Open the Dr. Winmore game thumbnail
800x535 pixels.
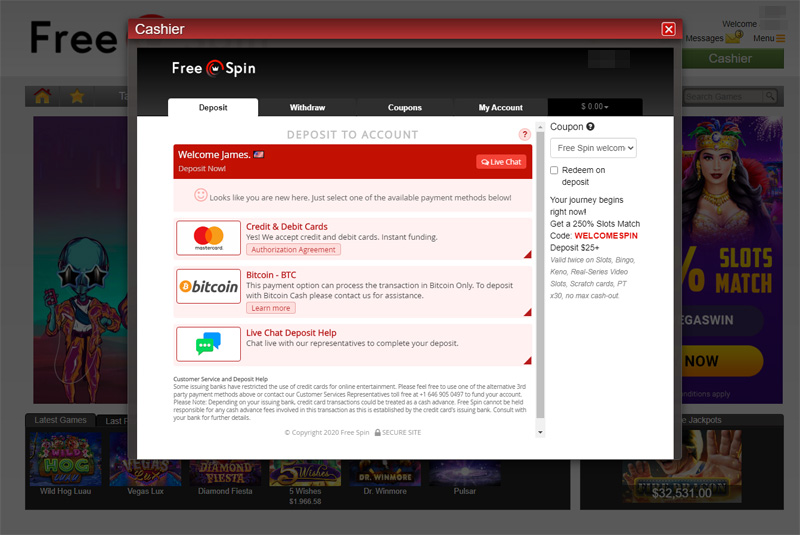coord(385,472)
